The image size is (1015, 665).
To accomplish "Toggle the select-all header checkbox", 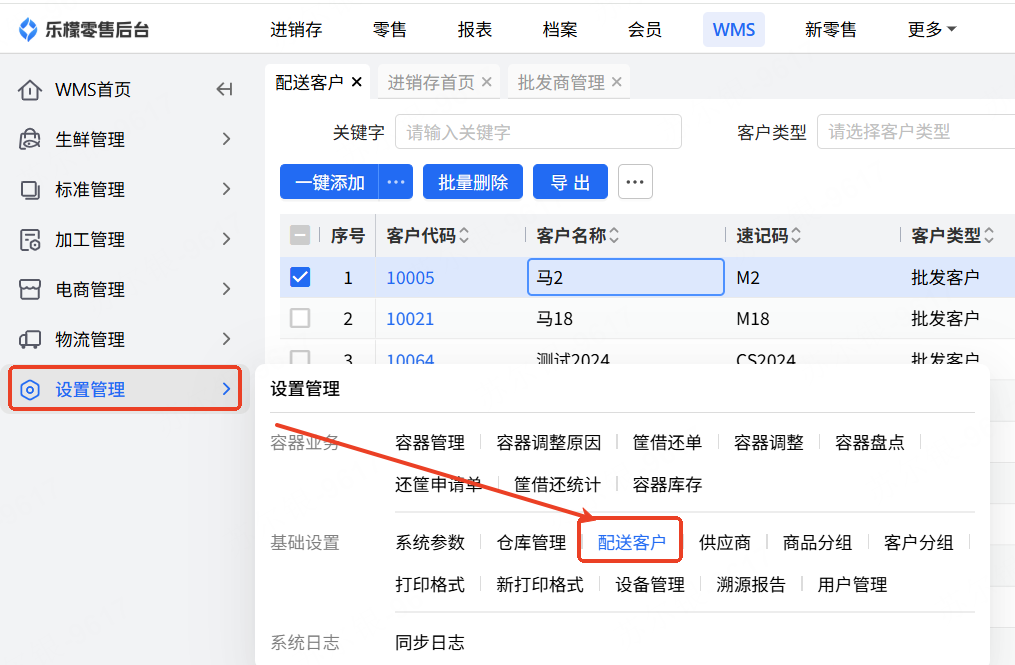I will [x=300, y=236].
